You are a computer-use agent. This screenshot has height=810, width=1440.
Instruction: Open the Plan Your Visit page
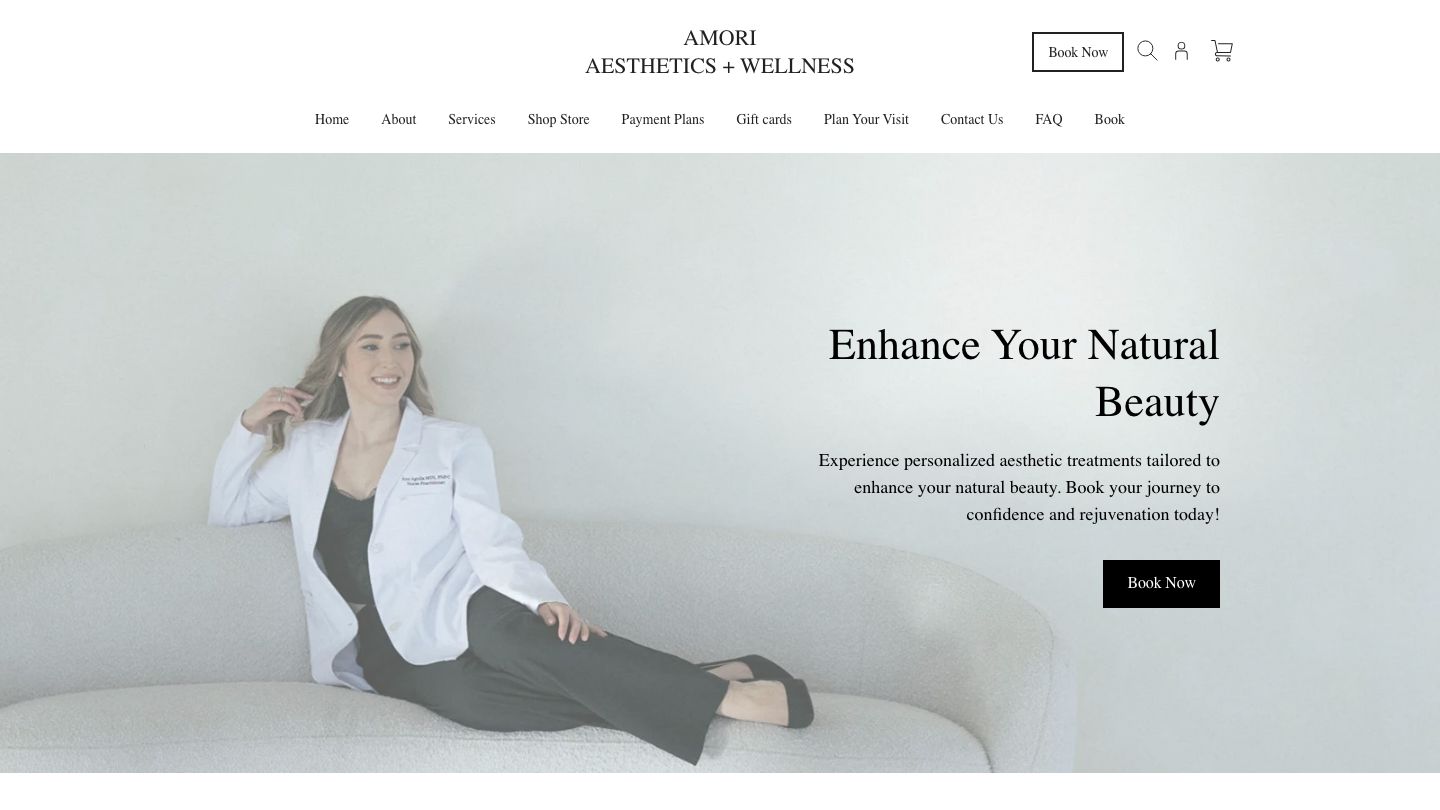coord(866,120)
